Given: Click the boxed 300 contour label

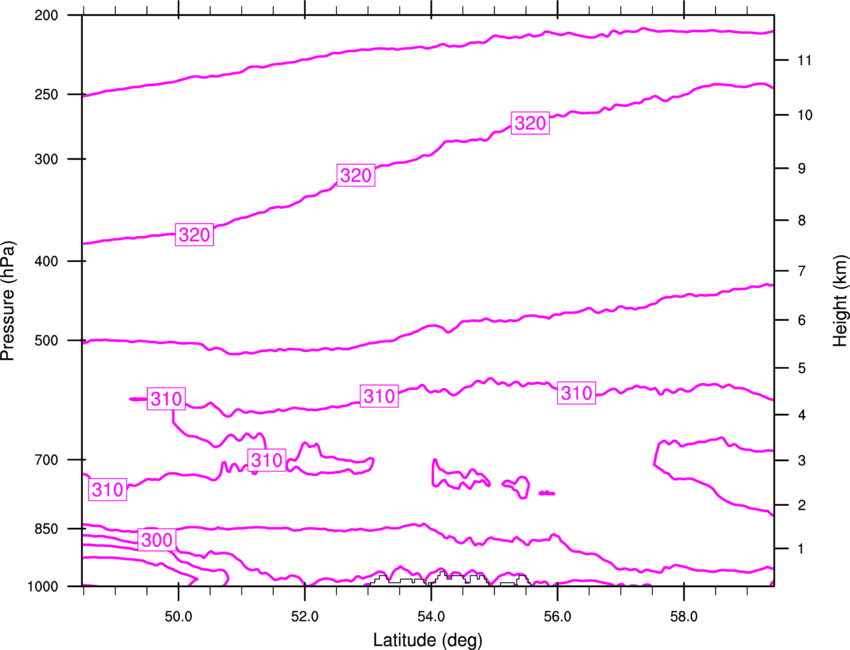Looking at the screenshot, I should tap(157, 539).
